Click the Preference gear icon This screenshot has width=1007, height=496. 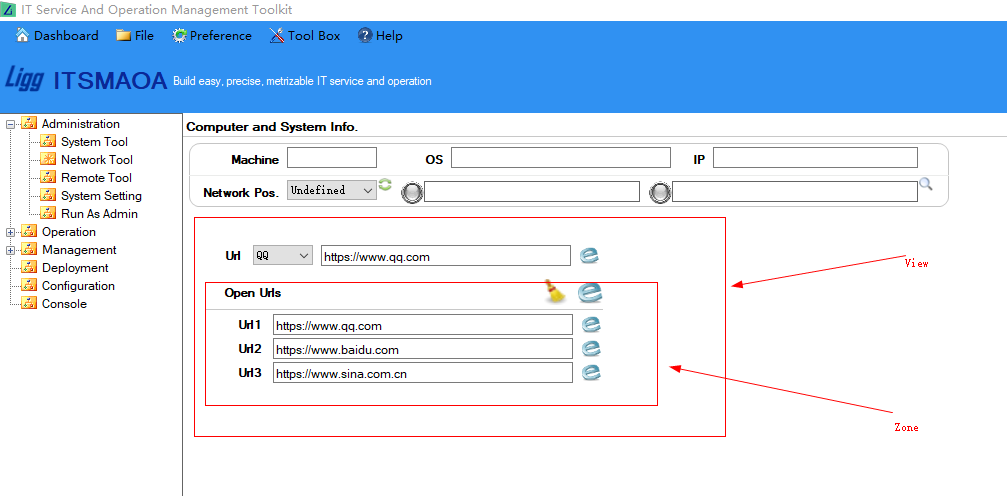tap(180, 36)
